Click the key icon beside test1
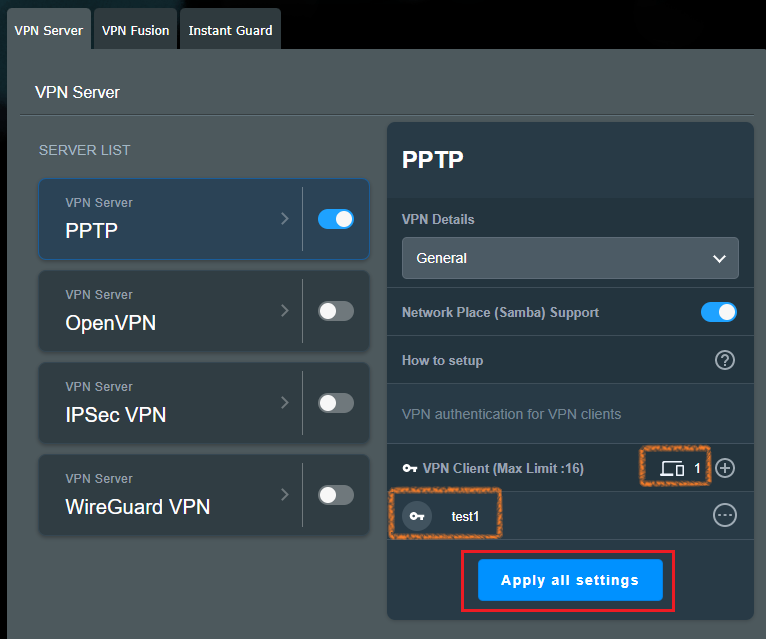 [417, 516]
